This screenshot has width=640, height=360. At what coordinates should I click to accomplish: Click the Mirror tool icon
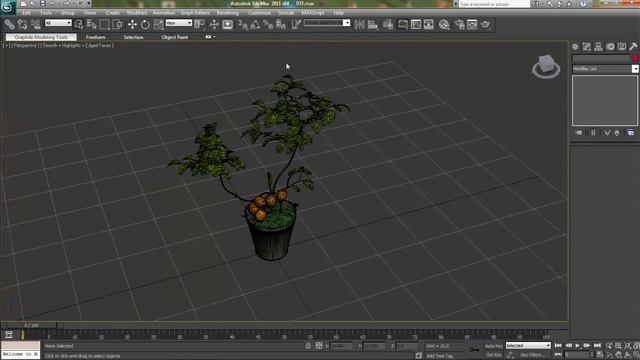point(359,24)
